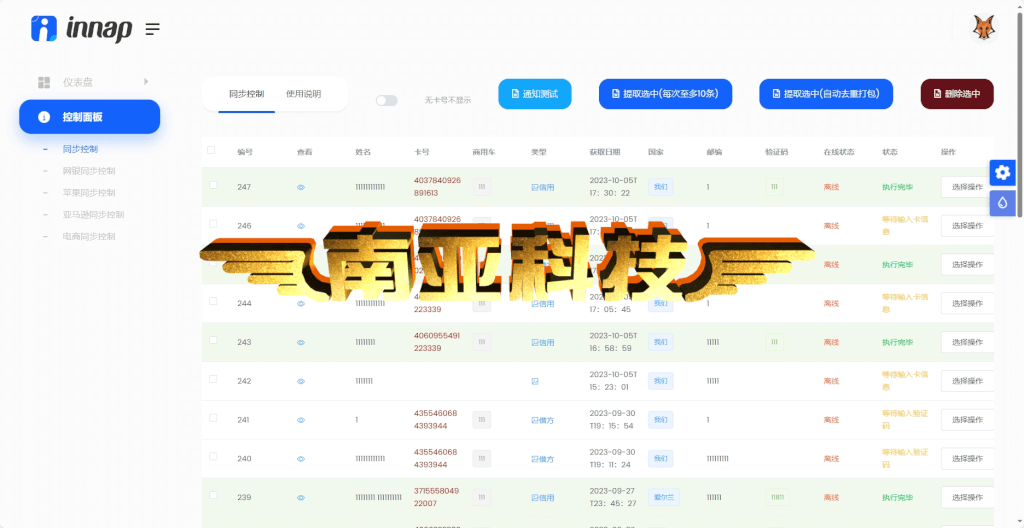1024x528 pixels.
Task: Click the 借方 type link in row 241
Action: (x=543, y=421)
